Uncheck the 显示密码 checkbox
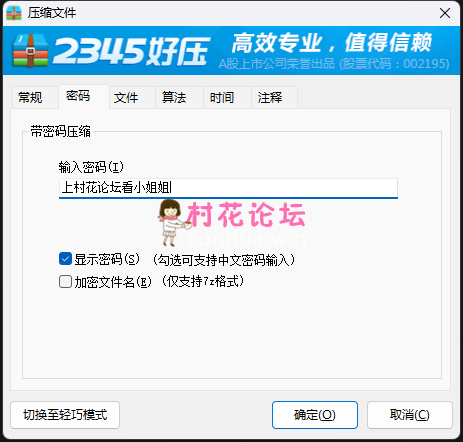This screenshot has width=463, height=442. 65,259
